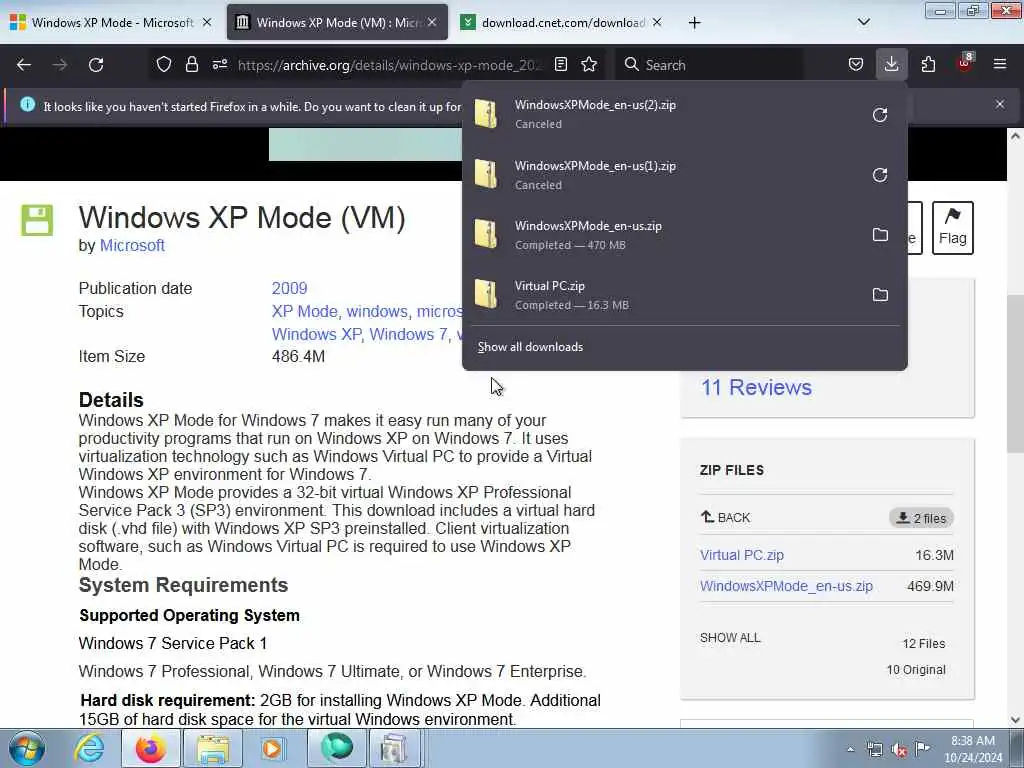Screen dimensions: 1024x768
Task: Click BACK in ZIP FILES panel
Action: [726, 517]
